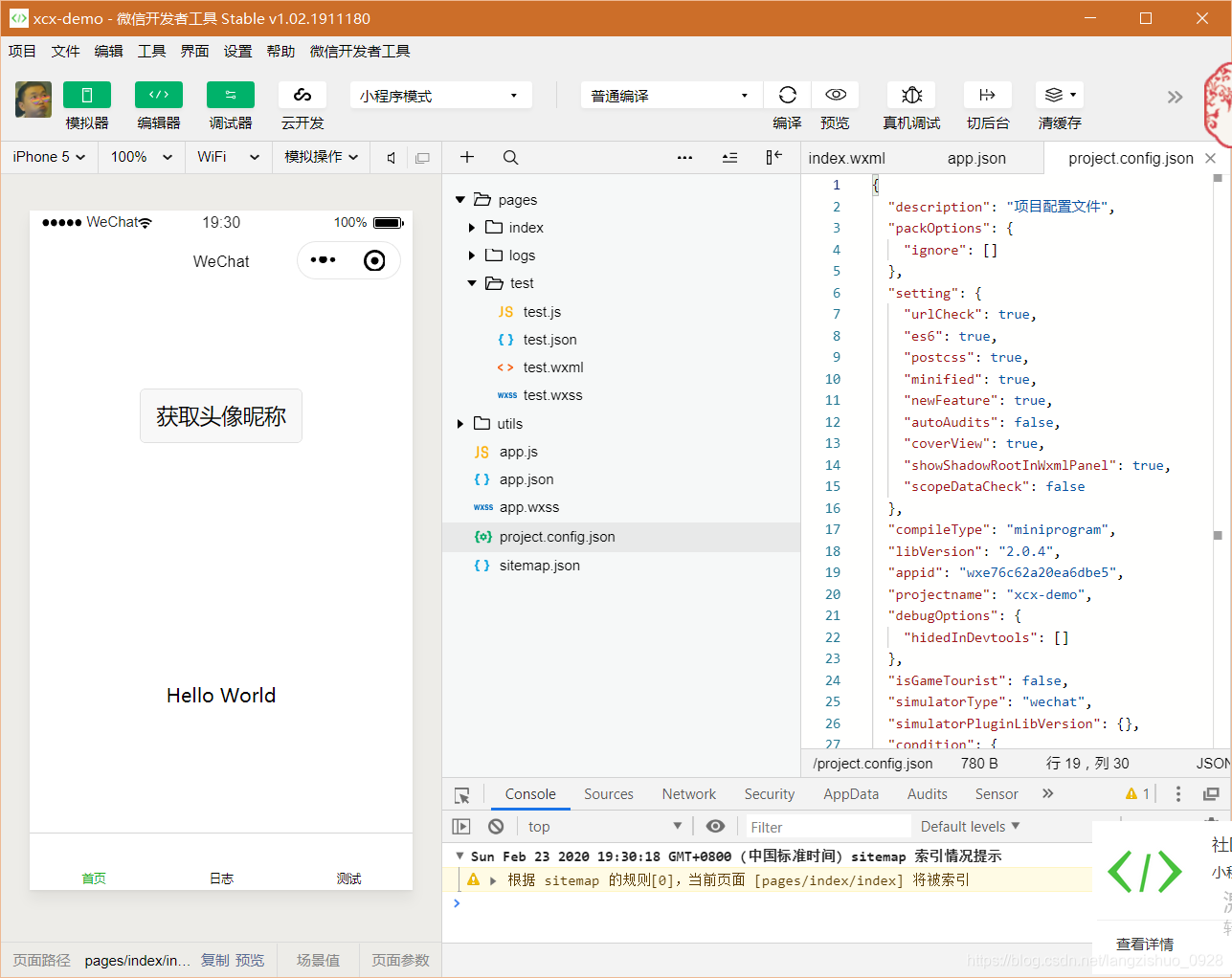Viewport: 1232px width, 978px height.
Task: Toggle simulator sound mute icon
Action: 392,158
